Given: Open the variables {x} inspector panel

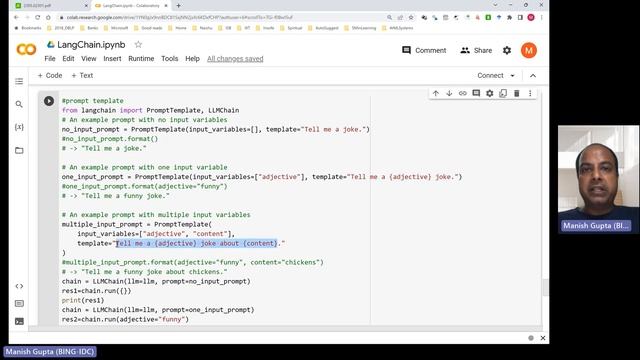Looking at the screenshot, I should (19, 127).
